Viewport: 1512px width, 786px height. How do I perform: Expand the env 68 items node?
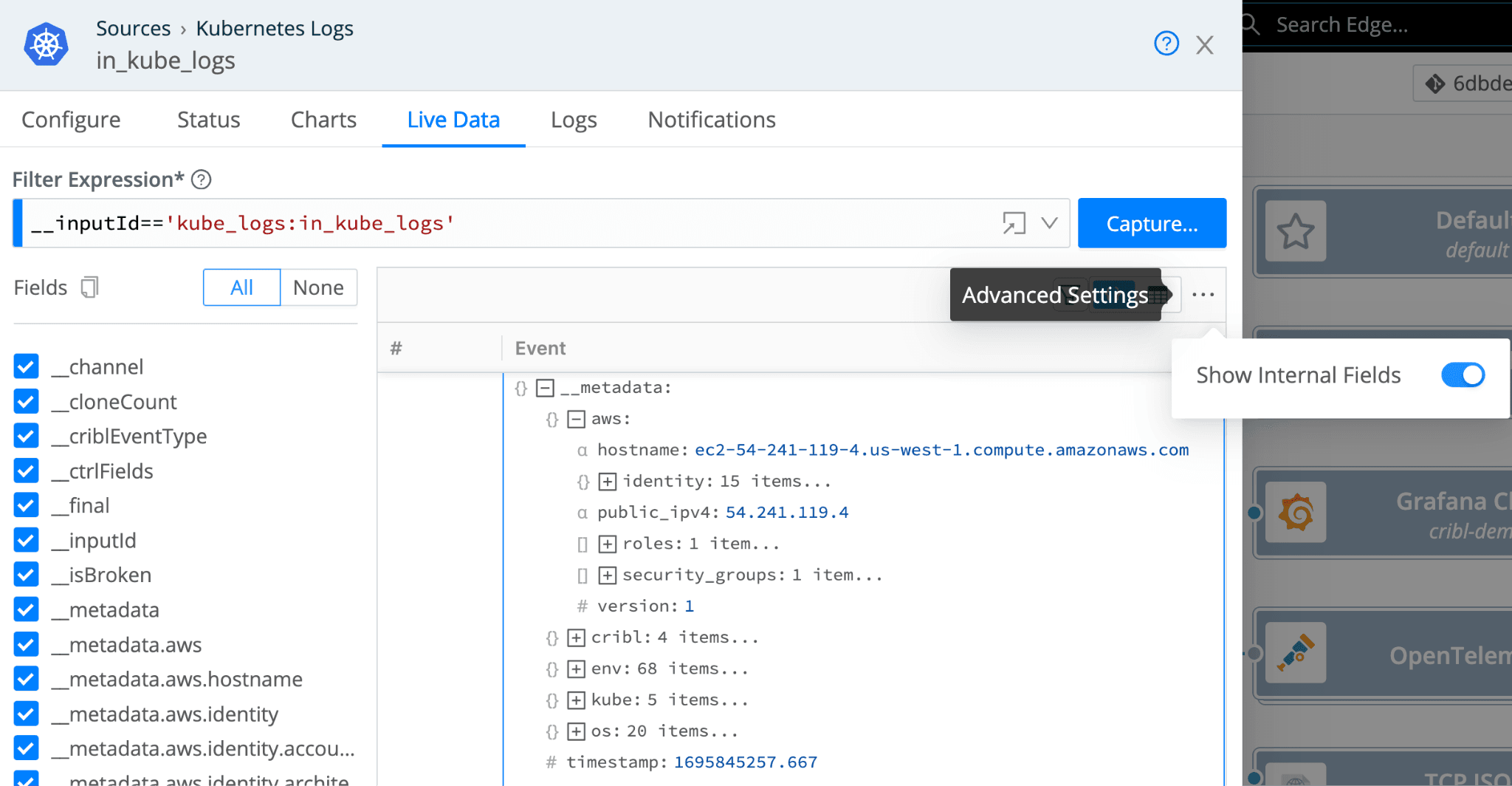tap(576, 669)
